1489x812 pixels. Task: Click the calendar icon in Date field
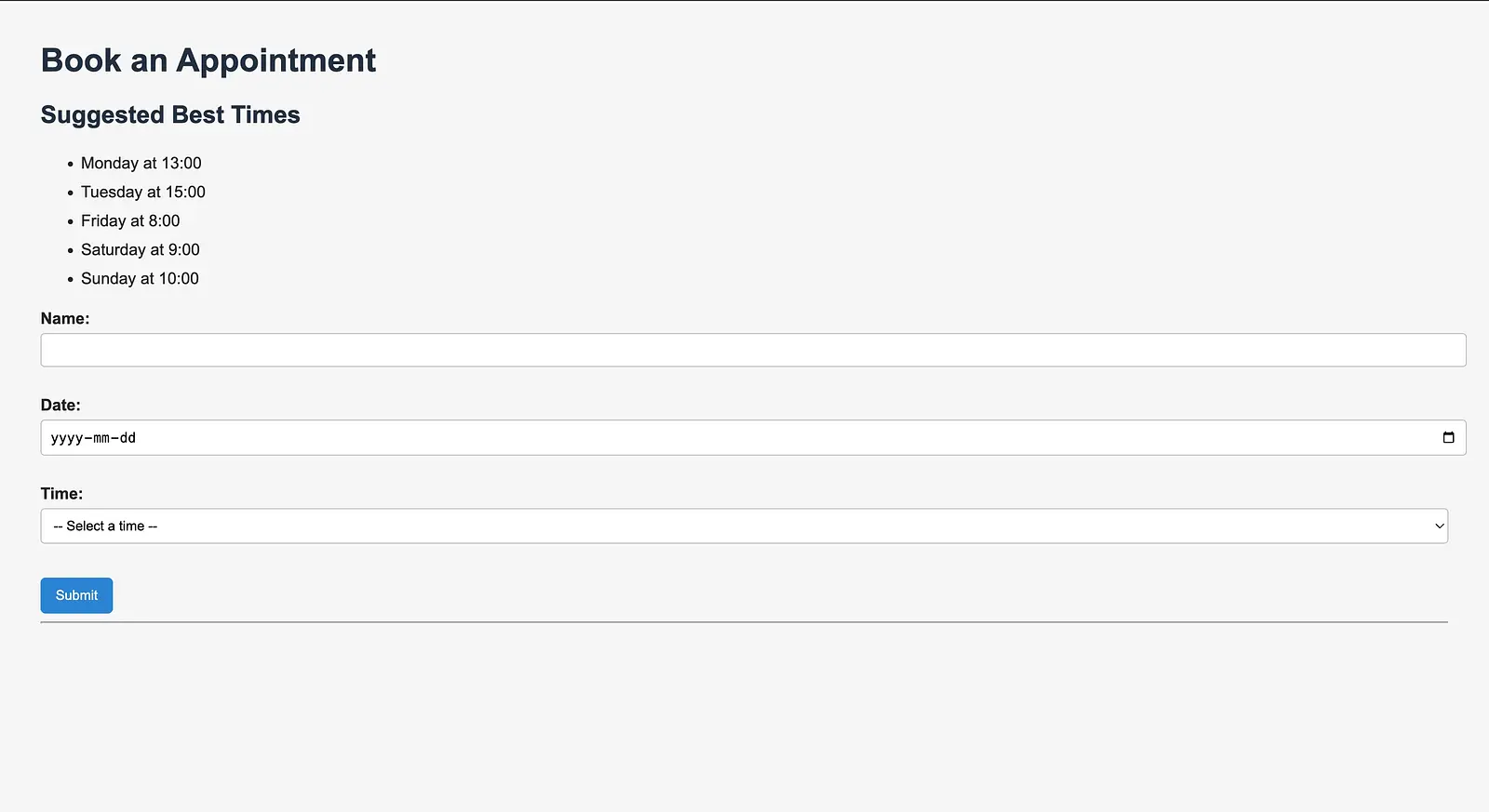[x=1448, y=437]
